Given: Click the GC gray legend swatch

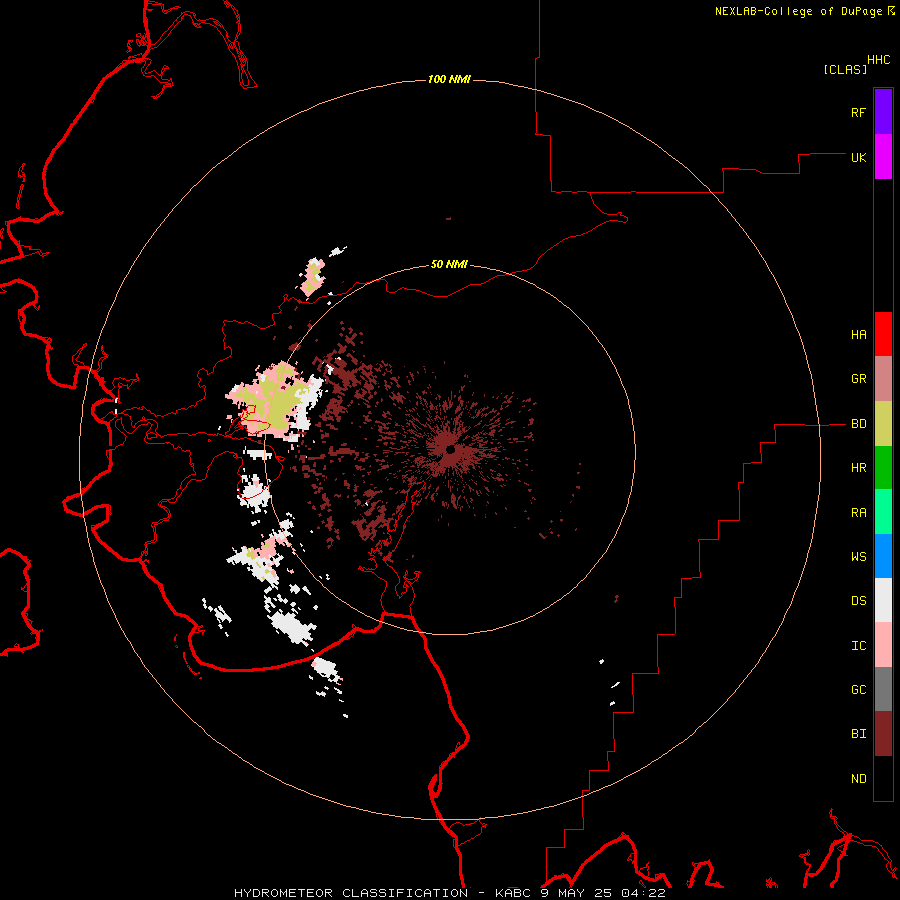Looking at the screenshot, I should pyautogui.click(x=883, y=689).
